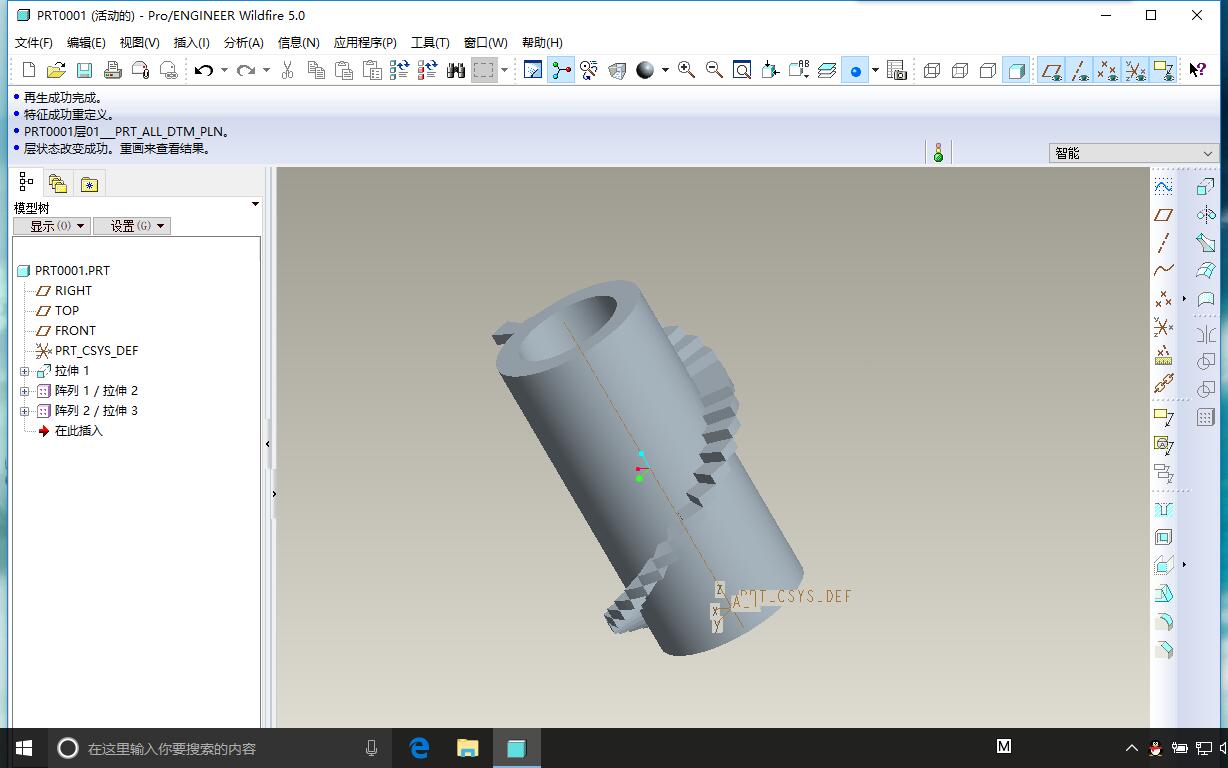Toggle datum axes display
Image resolution: width=1228 pixels, height=768 pixels.
point(1079,70)
